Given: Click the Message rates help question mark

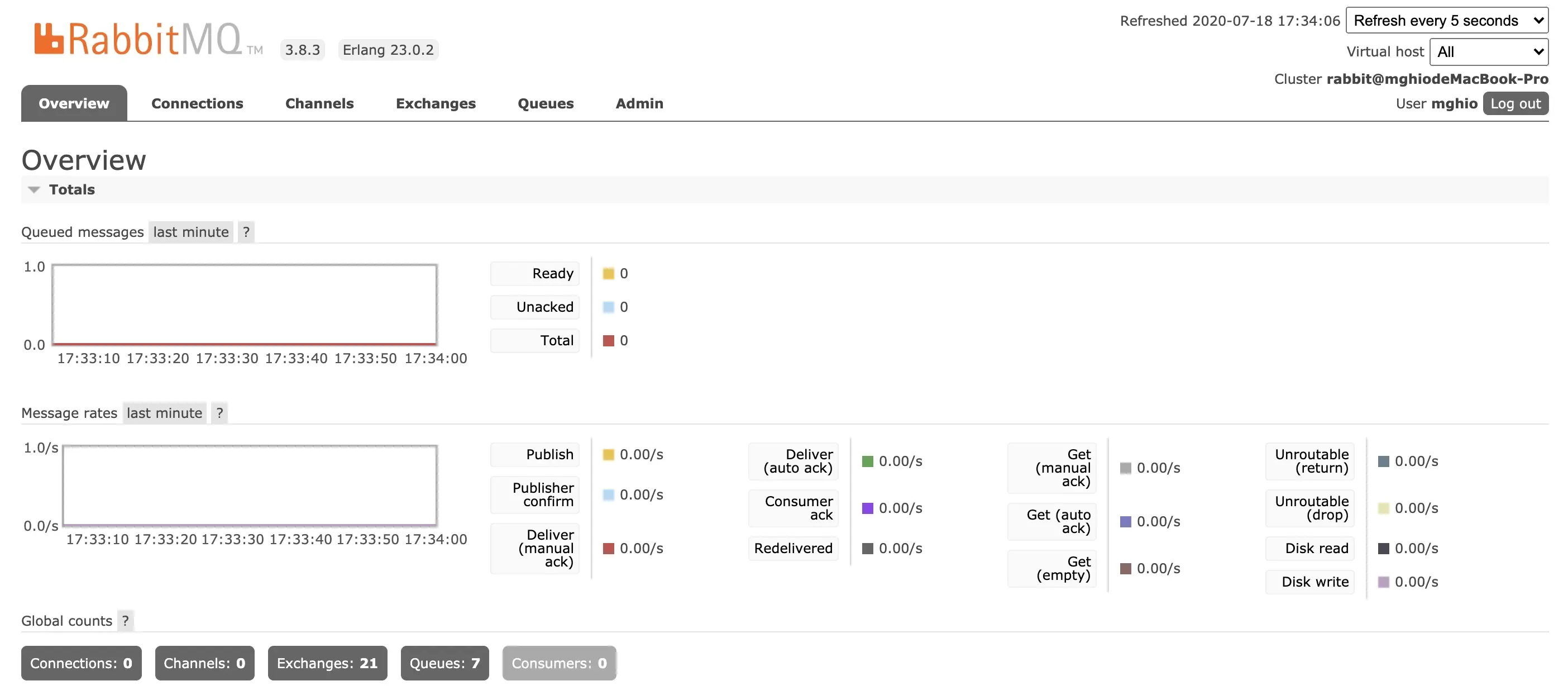Looking at the screenshot, I should pyautogui.click(x=219, y=413).
